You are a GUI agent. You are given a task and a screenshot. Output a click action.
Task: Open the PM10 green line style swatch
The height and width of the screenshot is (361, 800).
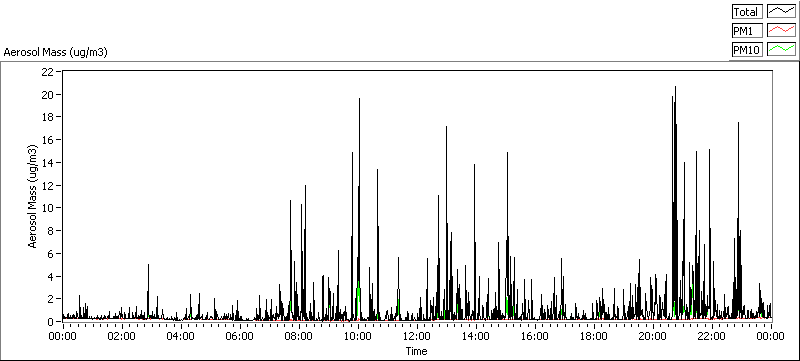click(782, 49)
